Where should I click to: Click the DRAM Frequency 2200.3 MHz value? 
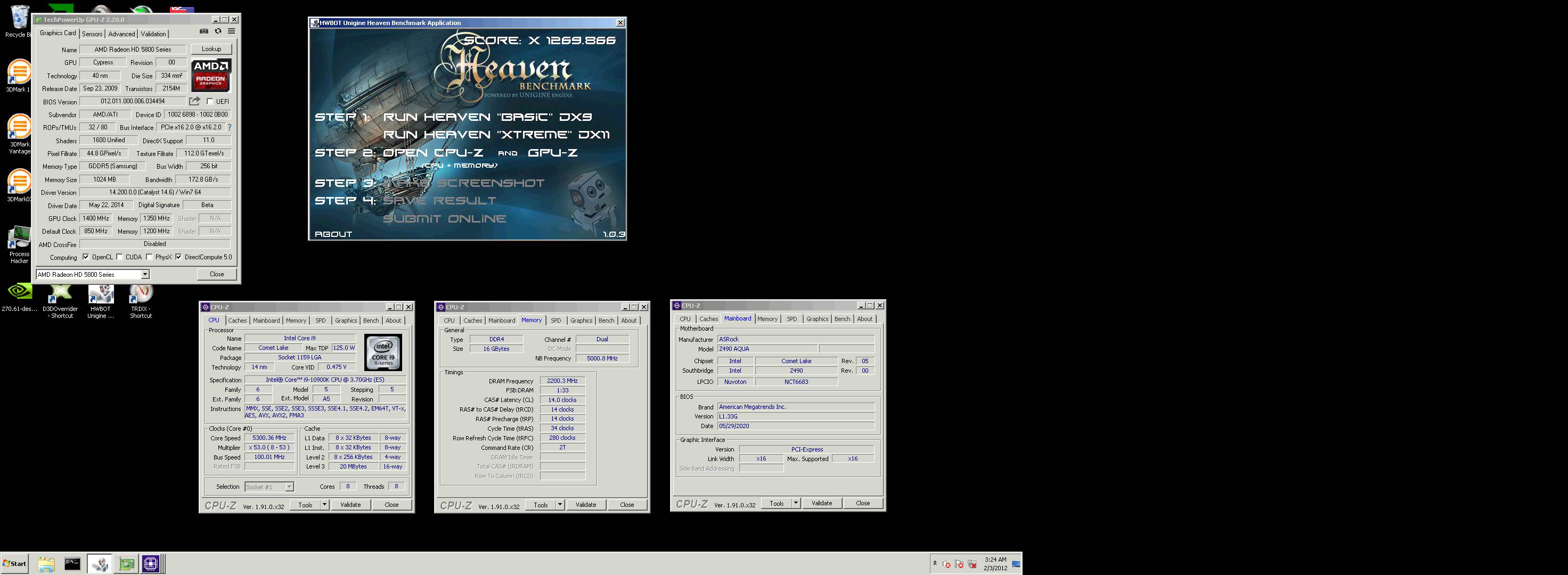[562, 381]
